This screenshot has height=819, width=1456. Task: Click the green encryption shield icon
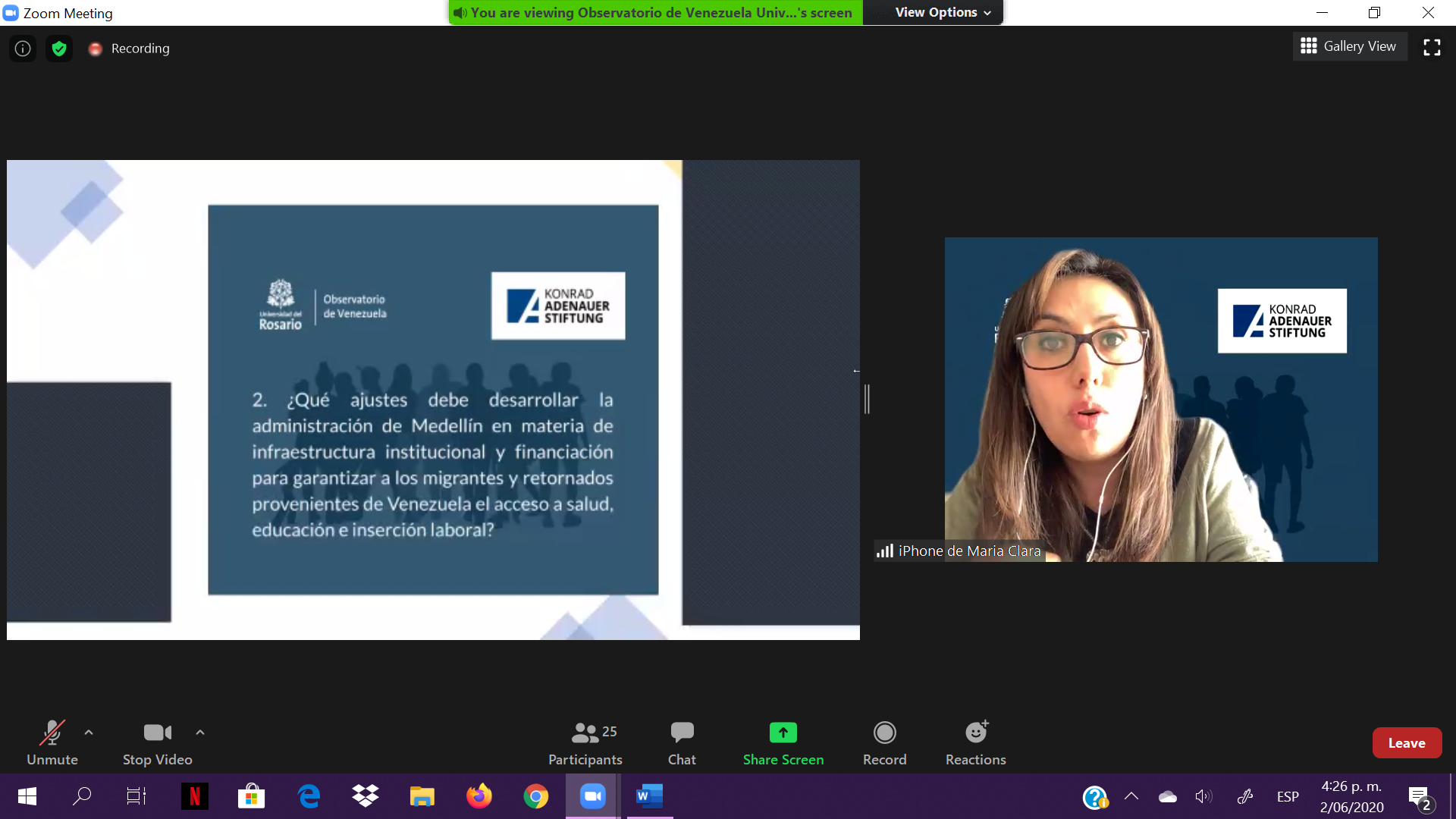coord(59,49)
